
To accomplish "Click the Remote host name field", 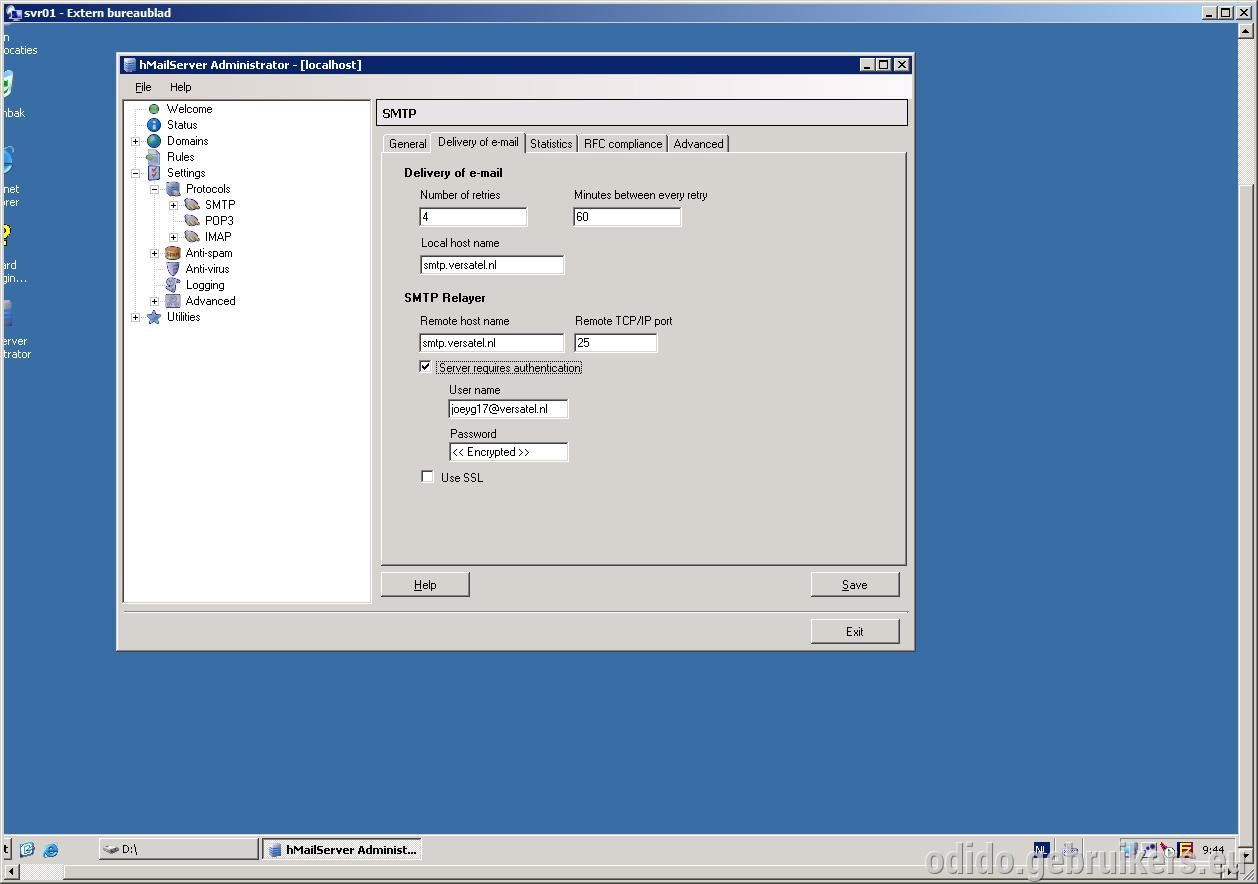I will click(492, 343).
